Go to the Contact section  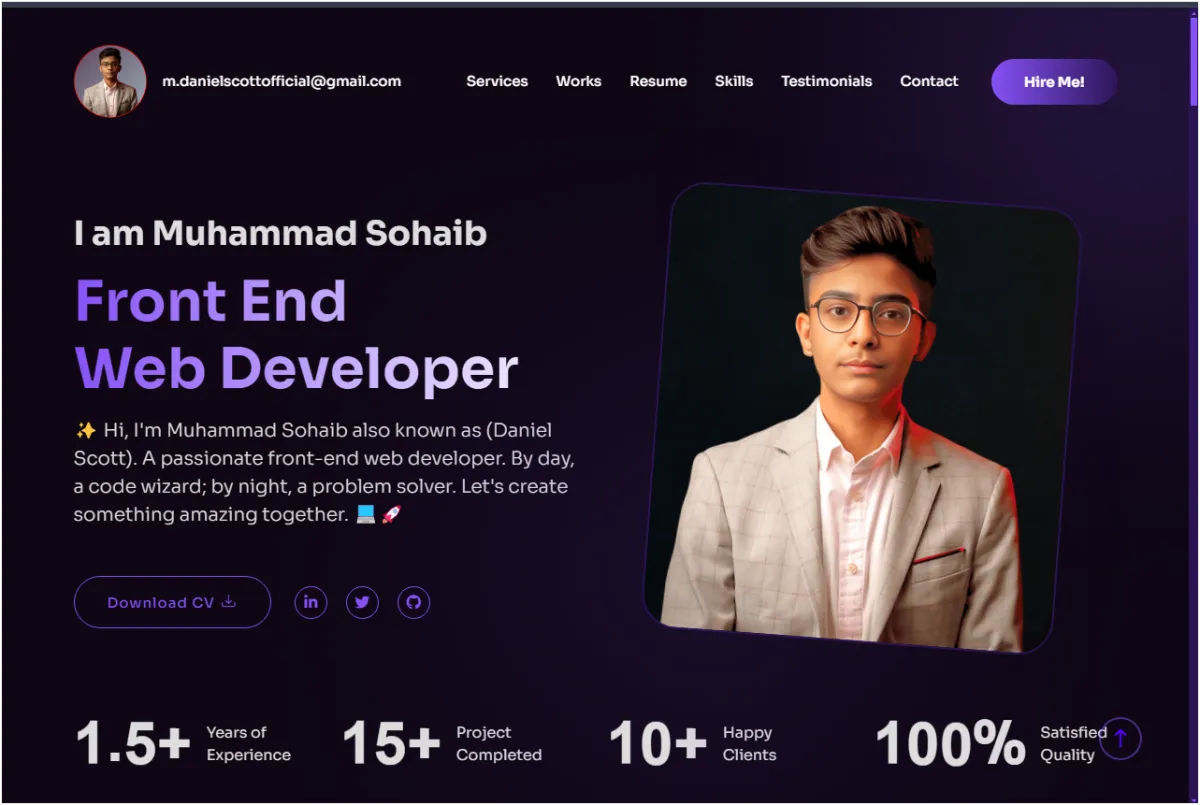click(929, 81)
